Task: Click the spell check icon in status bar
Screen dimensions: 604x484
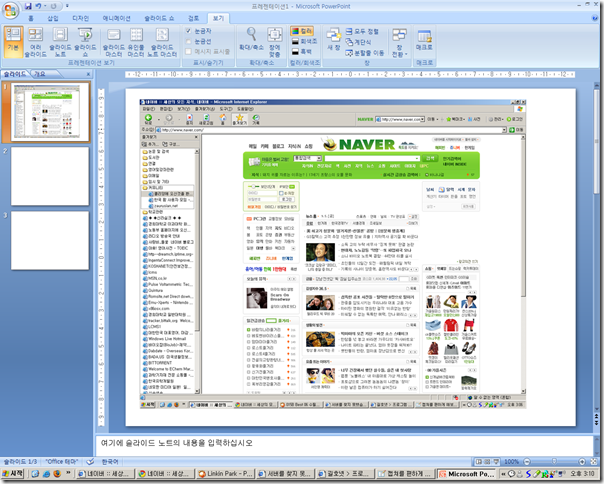Action: pyautogui.click(x=90, y=461)
